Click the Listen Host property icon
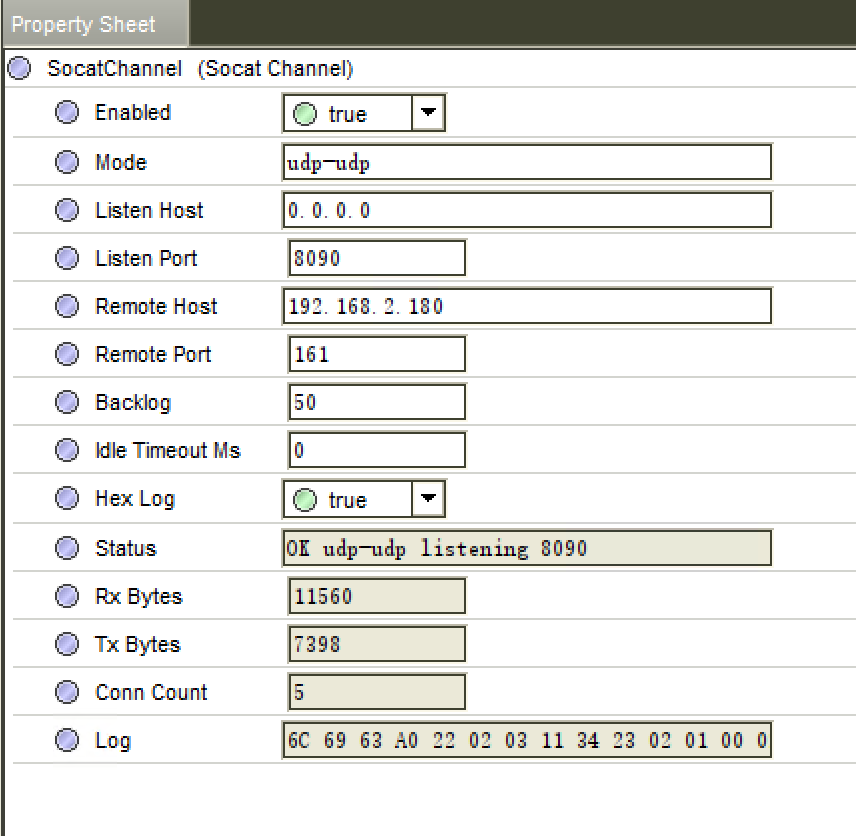Image resolution: width=856 pixels, height=836 pixels. (67, 210)
